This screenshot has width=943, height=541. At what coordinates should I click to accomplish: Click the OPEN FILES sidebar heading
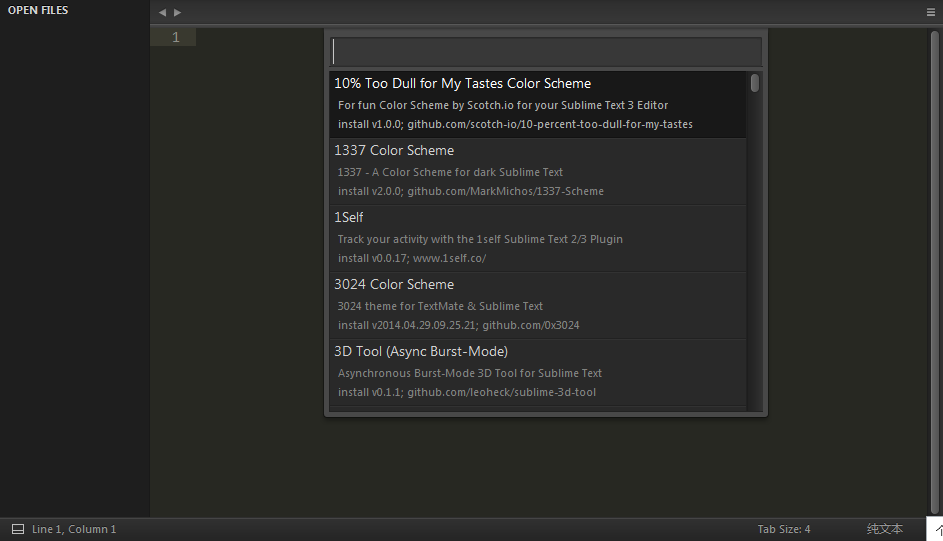coord(38,10)
